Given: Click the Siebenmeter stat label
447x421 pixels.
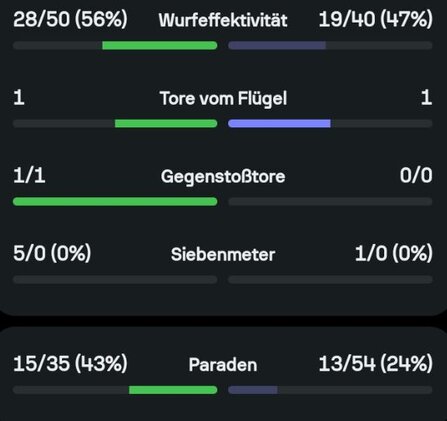Looking at the screenshot, I should pyautogui.click(x=223, y=255).
